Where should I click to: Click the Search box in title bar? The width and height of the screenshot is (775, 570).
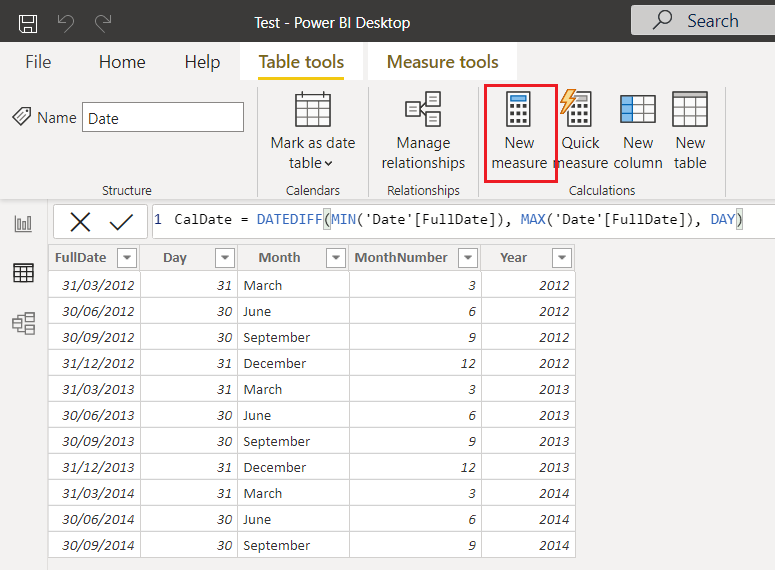pyautogui.click(x=700, y=20)
